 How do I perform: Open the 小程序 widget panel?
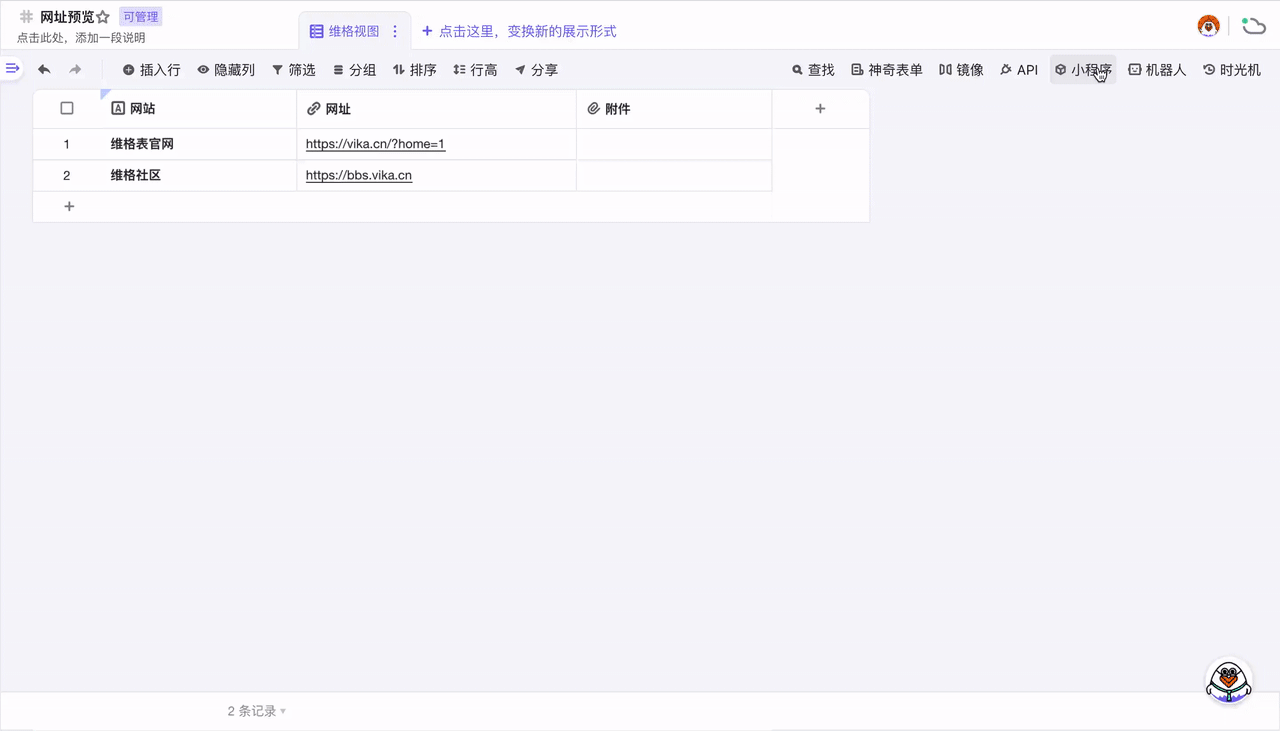tap(1082, 70)
